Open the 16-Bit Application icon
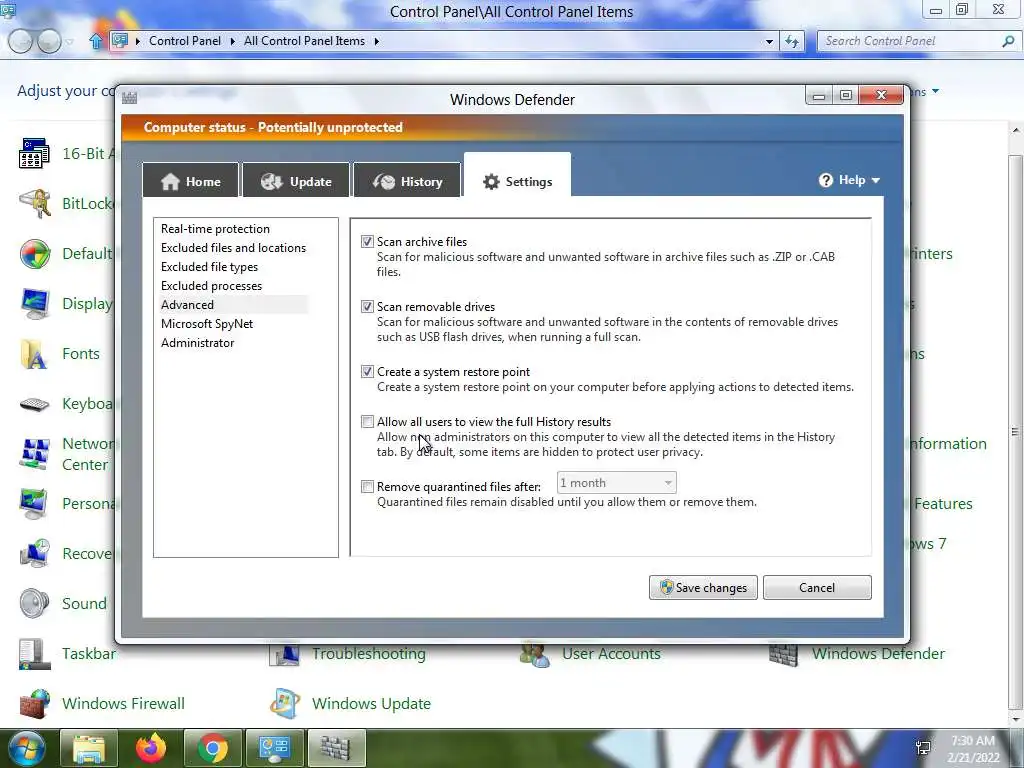1024x768 pixels. point(34,153)
